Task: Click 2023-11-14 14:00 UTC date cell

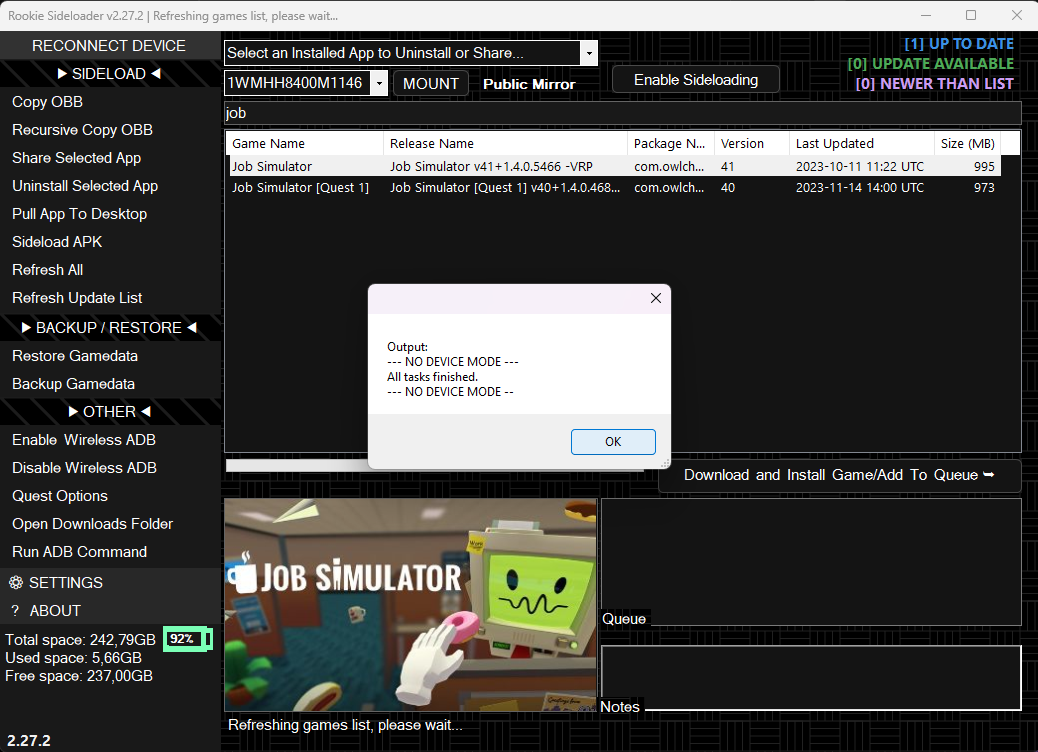Action: (859, 187)
